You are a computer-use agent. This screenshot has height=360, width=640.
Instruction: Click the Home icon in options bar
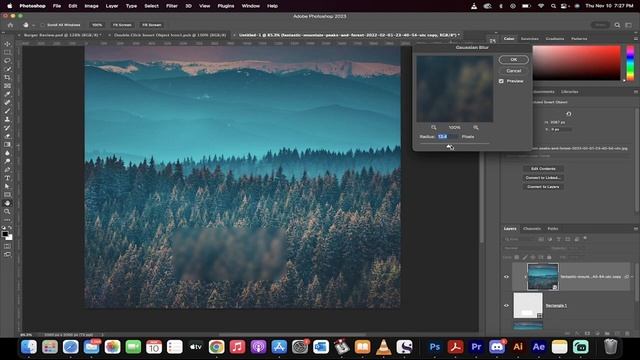pos(10,25)
